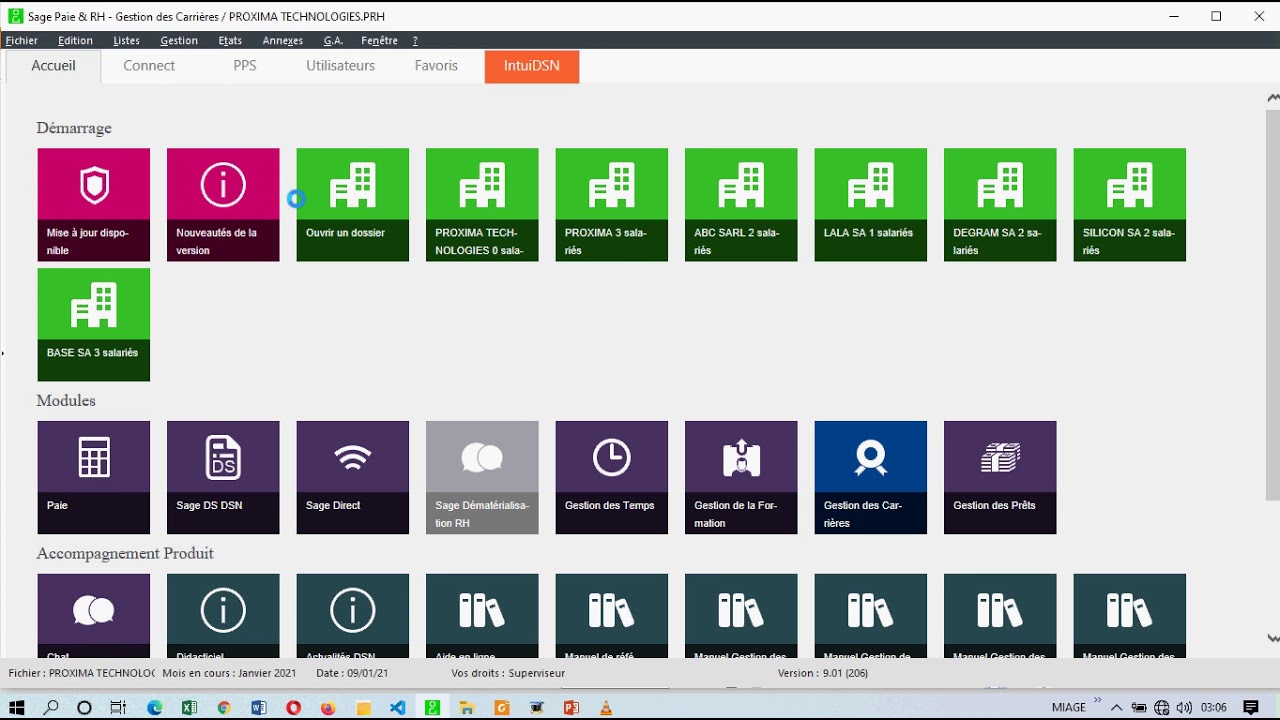Open the Fenêtre menu
This screenshot has height=720, width=1280.
tap(380, 41)
